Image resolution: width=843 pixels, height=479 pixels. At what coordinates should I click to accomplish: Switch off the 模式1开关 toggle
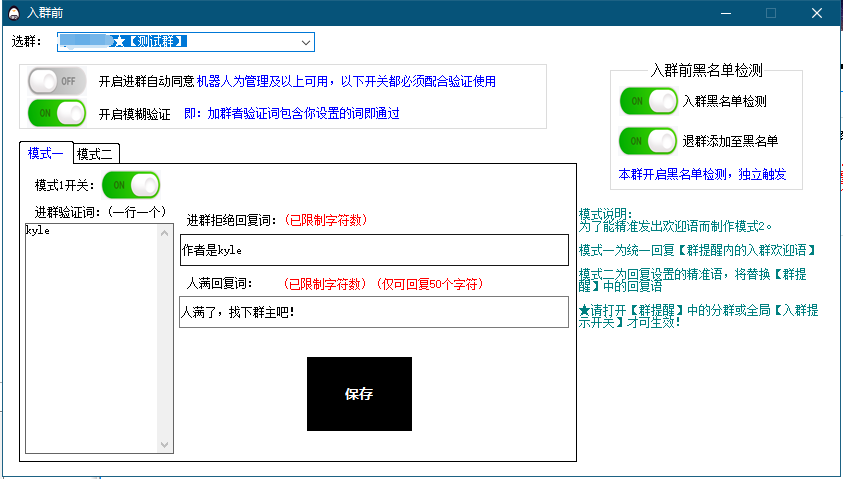click(131, 185)
